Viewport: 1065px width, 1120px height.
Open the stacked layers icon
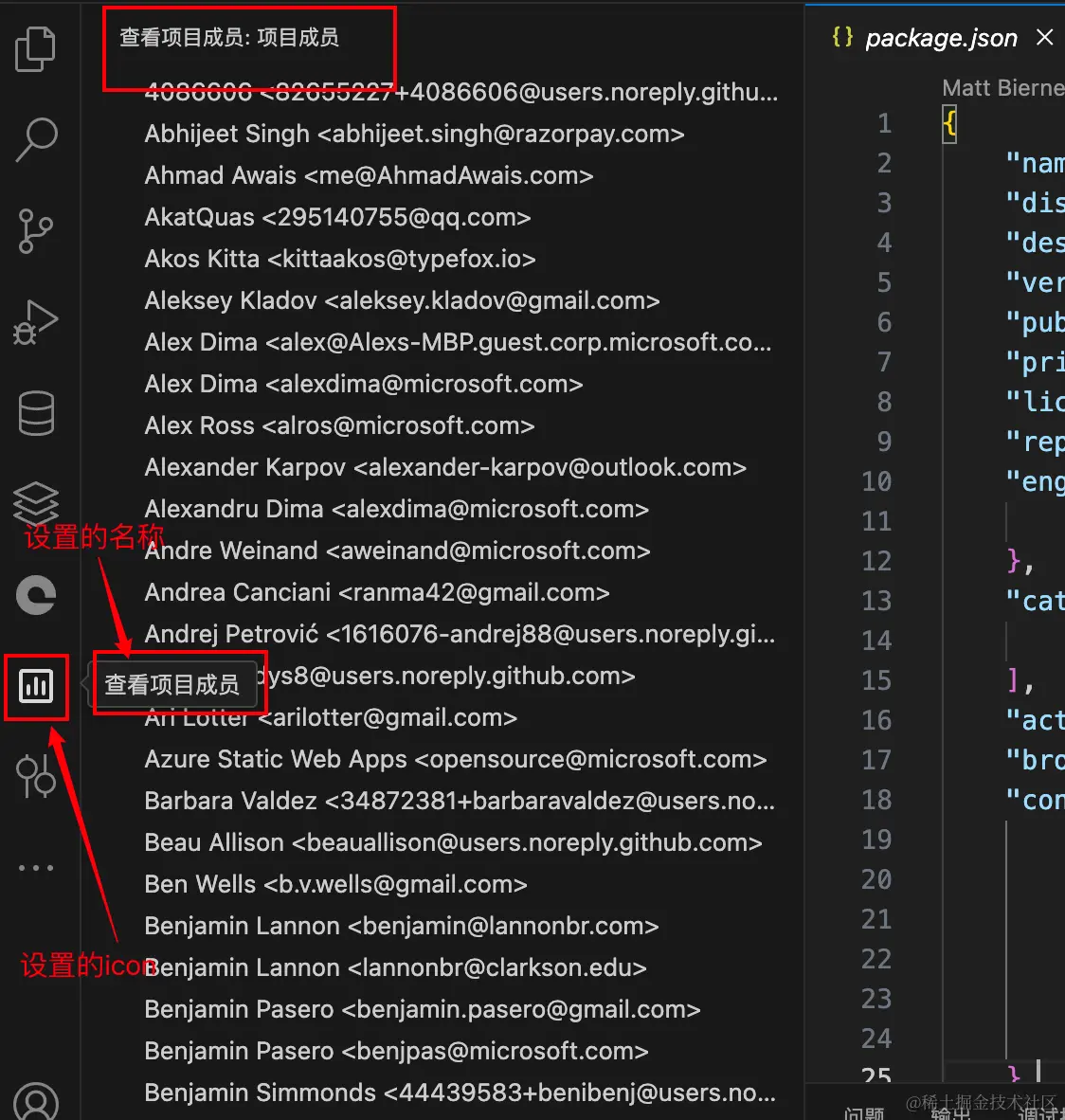tap(36, 503)
